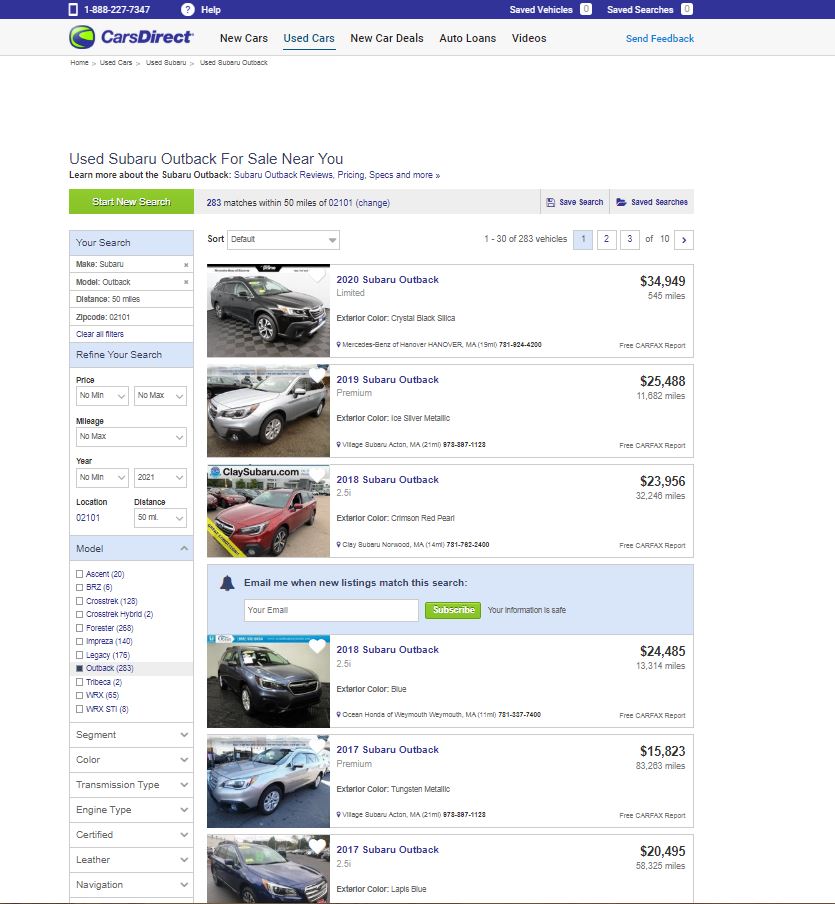This screenshot has height=904, width=835.
Task: Favorite the 2017 Outback 2.5i heart
Action: (x=317, y=846)
